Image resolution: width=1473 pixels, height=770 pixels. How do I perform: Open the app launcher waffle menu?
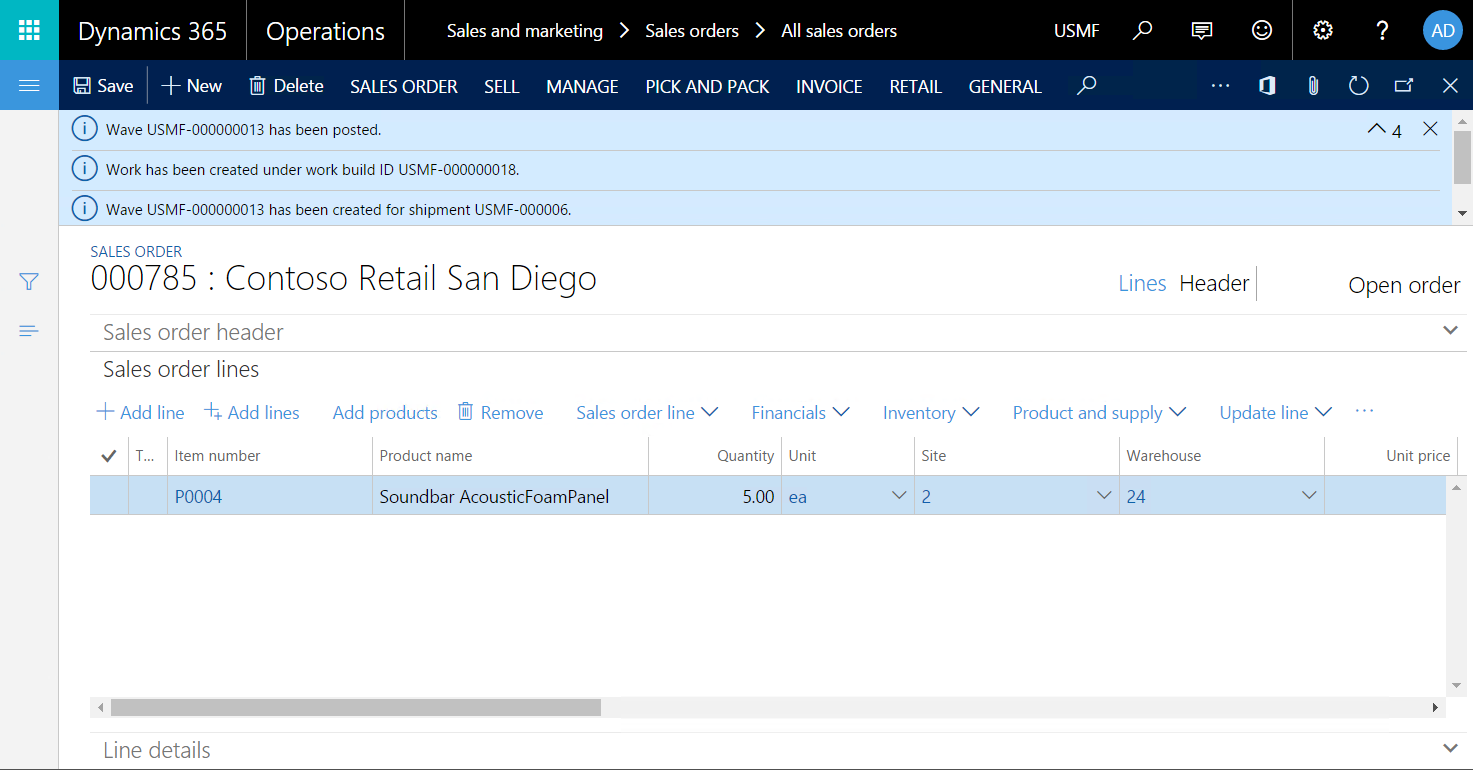29,30
